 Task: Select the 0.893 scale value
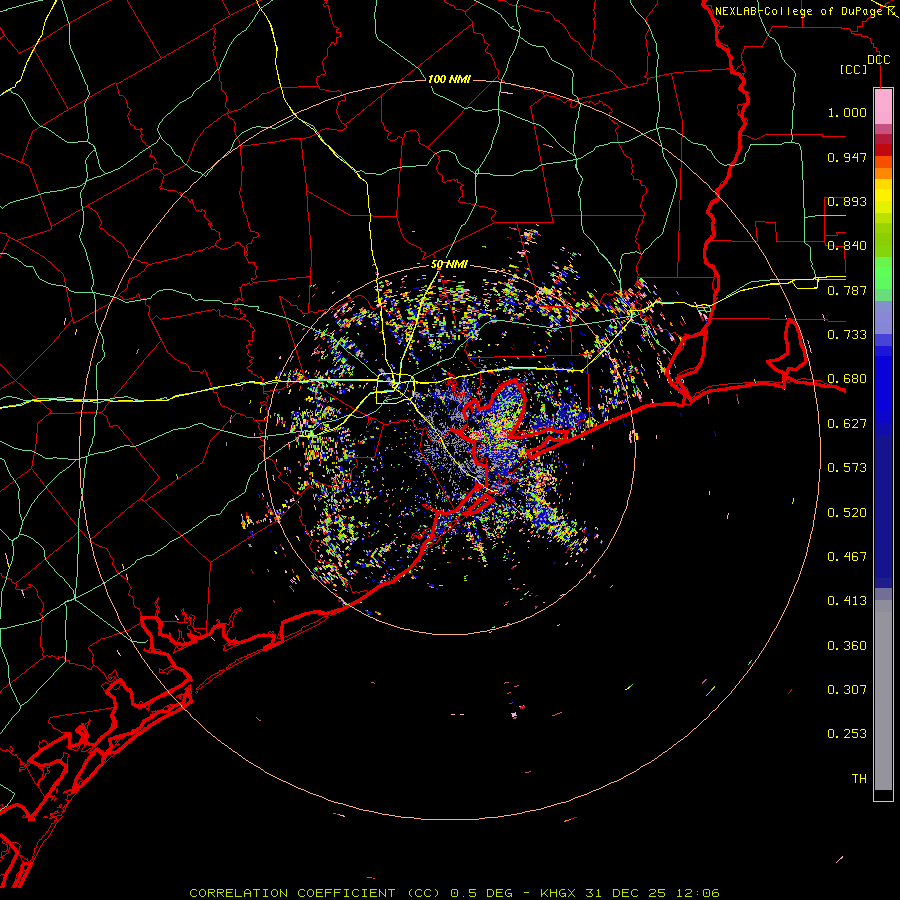[x=847, y=201]
